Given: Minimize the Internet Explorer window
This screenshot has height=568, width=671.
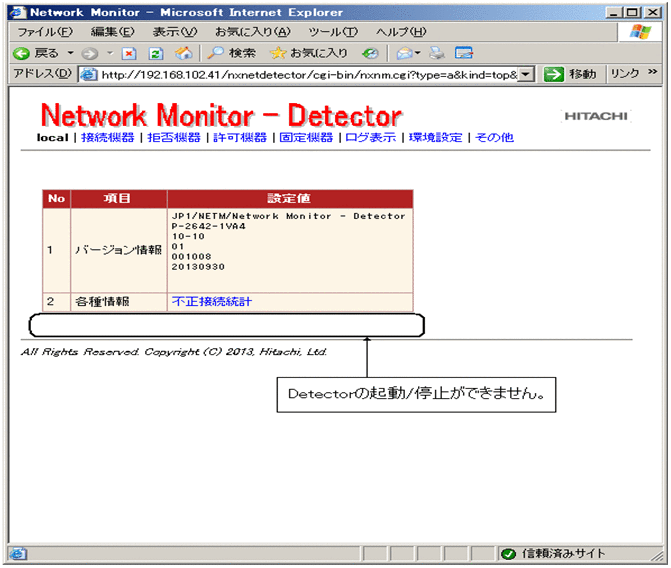Looking at the screenshot, I should coord(614,12).
